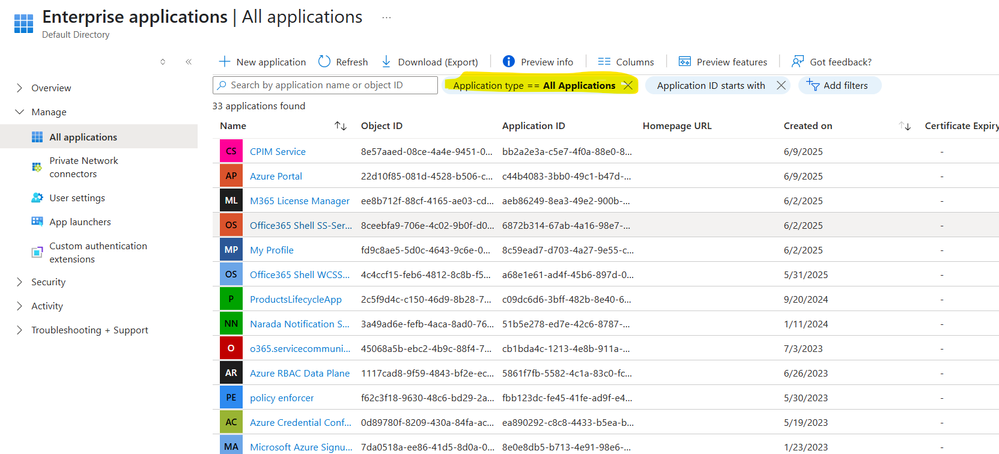Image resolution: width=999 pixels, height=454 pixels.
Task: Click the P tile for ProductsLifecycleApp
Action: coord(231,299)
